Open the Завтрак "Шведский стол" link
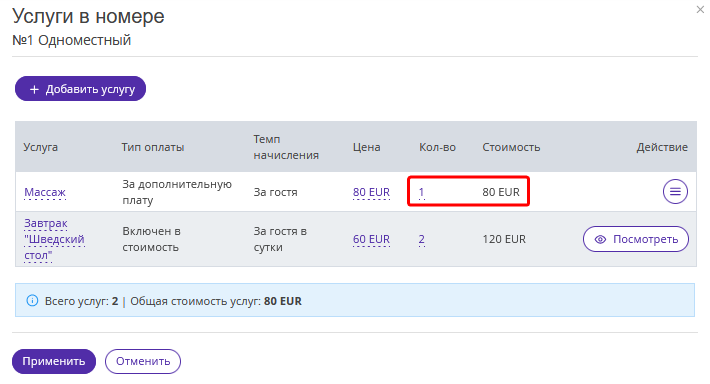710x384 pixels. pos(54,239)
